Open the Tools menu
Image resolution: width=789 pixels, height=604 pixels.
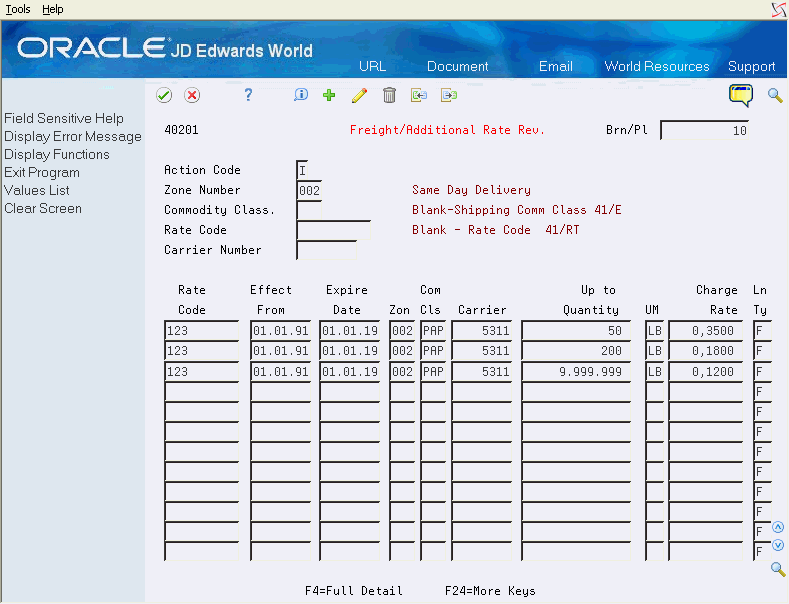click(x=18, y=9)
